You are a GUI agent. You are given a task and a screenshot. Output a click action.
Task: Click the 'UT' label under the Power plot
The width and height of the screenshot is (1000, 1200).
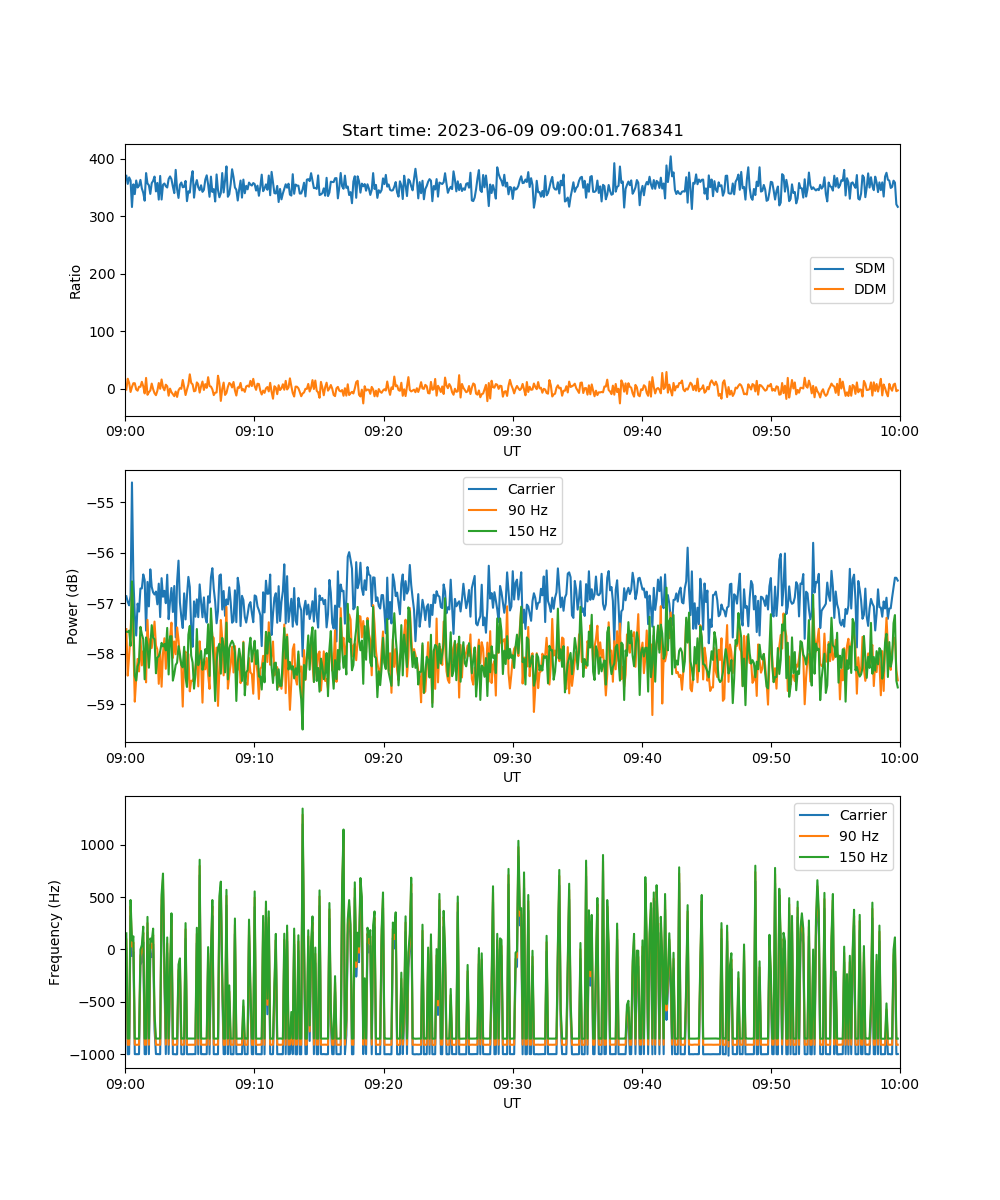coord(512,777)
